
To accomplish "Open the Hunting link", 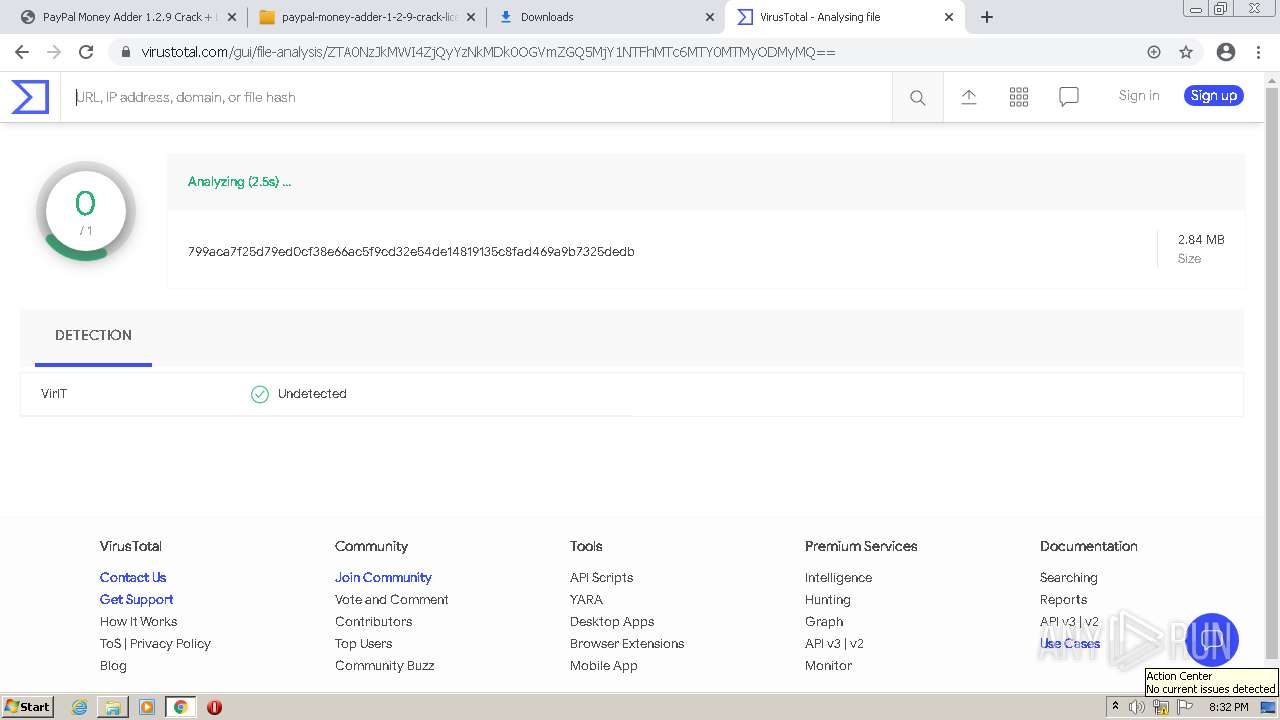I will pyautogui.click(x=827, y=600).
